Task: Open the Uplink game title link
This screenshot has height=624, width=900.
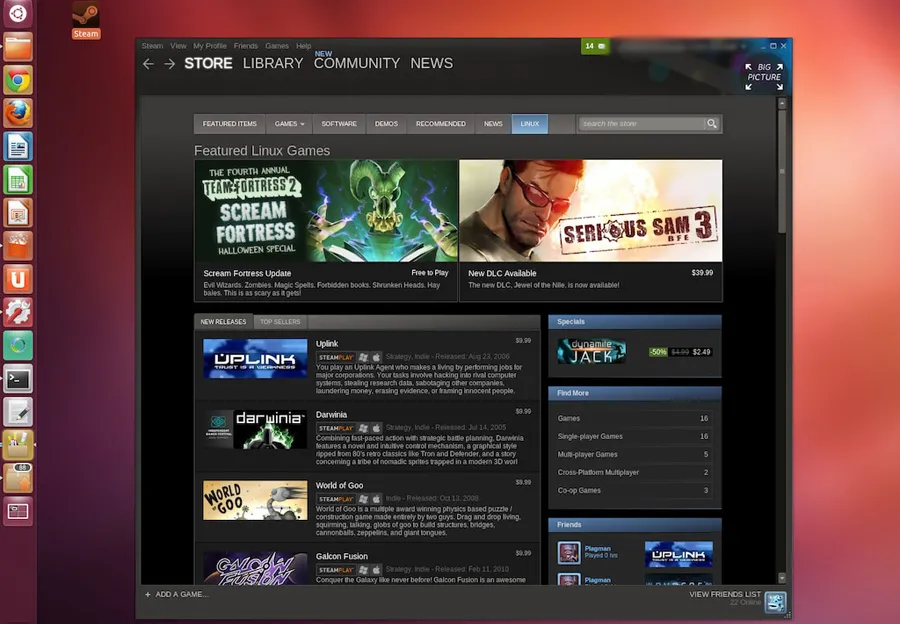Action: pos(327,343)
